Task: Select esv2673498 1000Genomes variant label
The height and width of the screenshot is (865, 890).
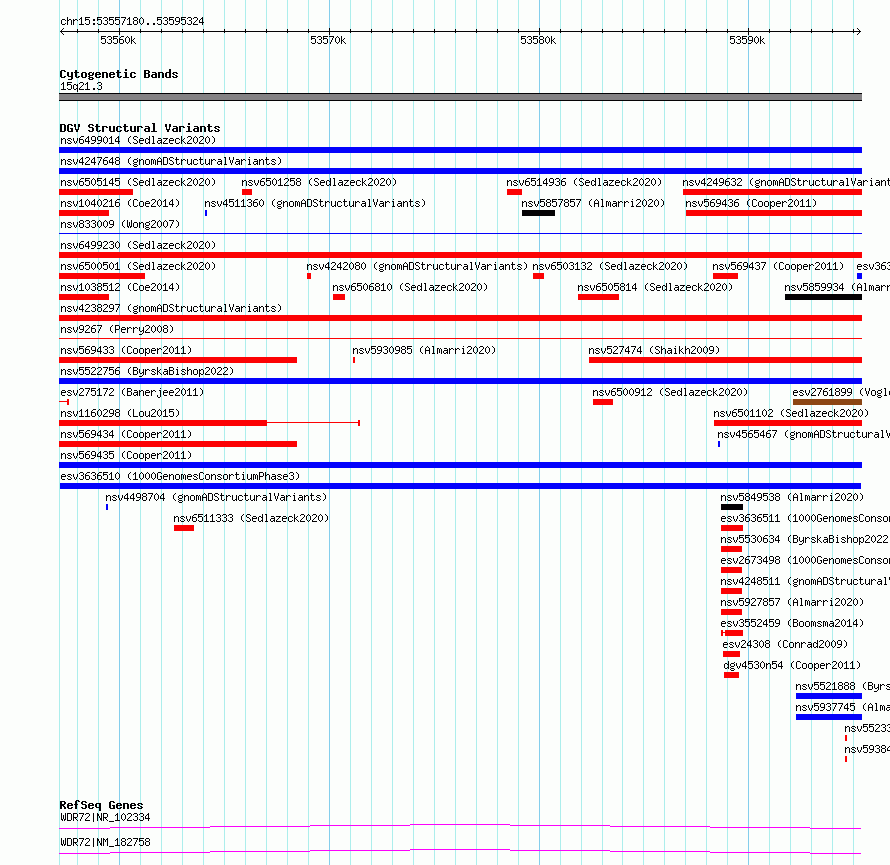Action: point(805,560)
